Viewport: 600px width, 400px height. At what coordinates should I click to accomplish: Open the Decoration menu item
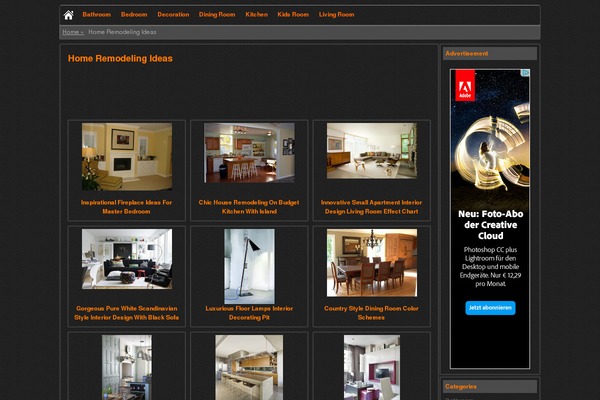point(173,15)
